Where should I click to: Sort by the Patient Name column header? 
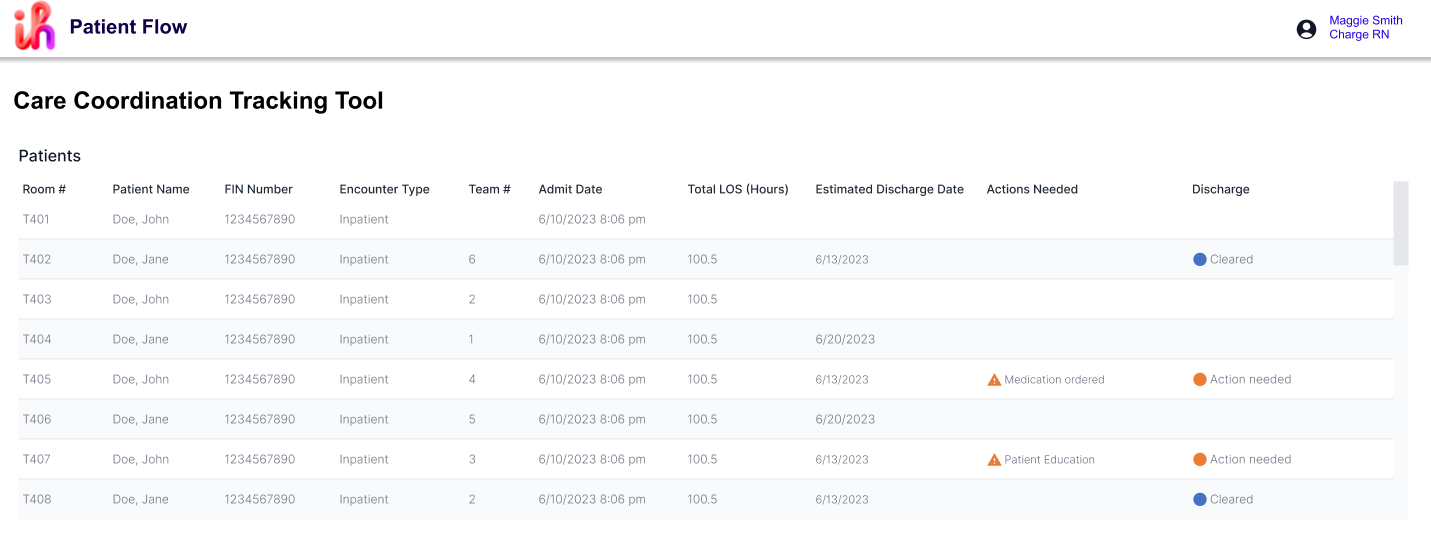coord(151,189)
